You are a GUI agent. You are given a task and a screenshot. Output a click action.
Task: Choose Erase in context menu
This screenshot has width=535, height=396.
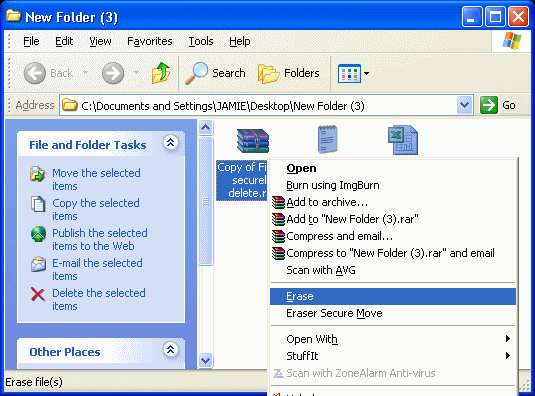pyautogui.click(x=393, y=296)
